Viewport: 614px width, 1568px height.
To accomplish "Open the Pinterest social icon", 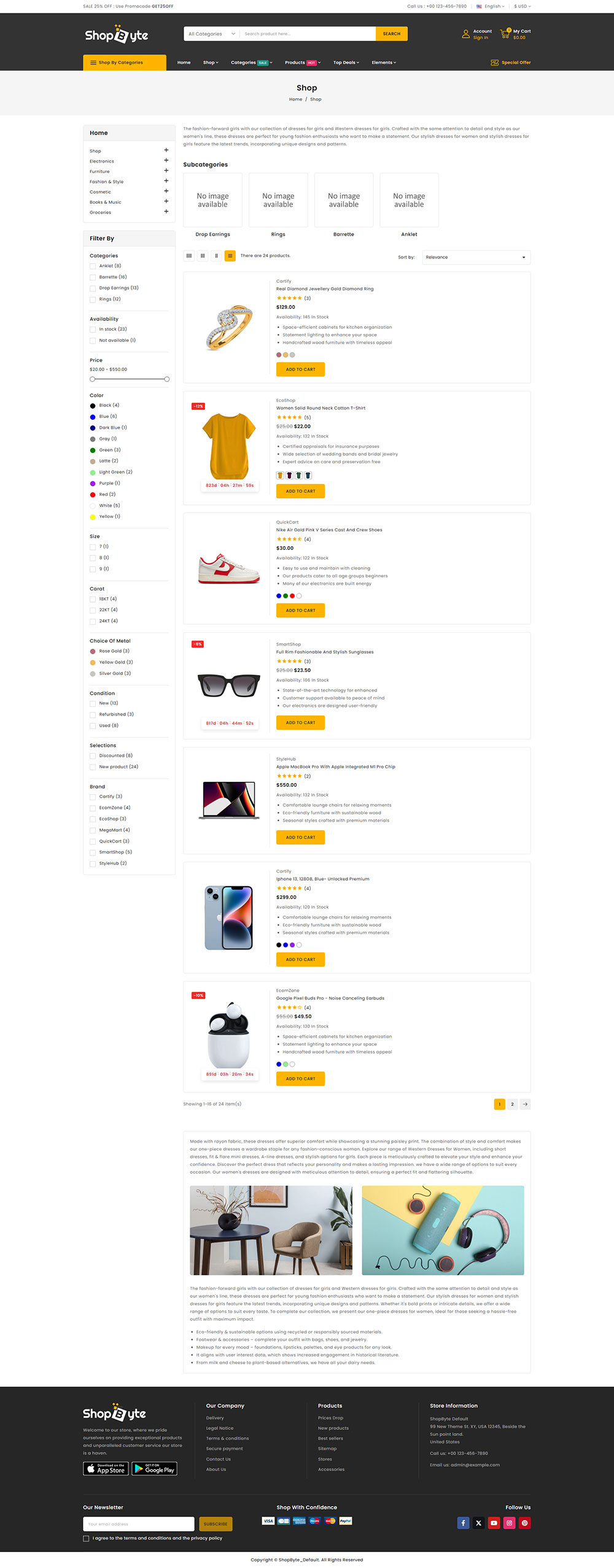I will pyautogui.click(x=524, y=1523).
